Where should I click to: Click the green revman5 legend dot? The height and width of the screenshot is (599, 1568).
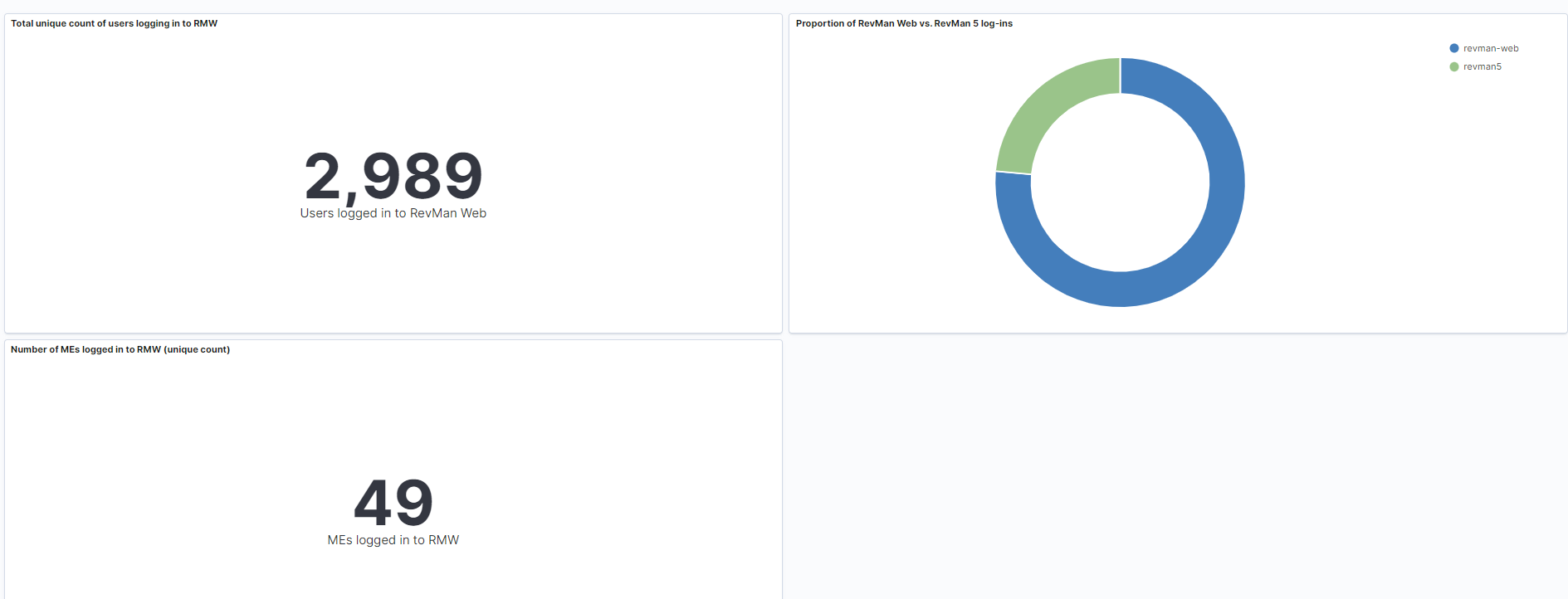[x=1453, y=66]
